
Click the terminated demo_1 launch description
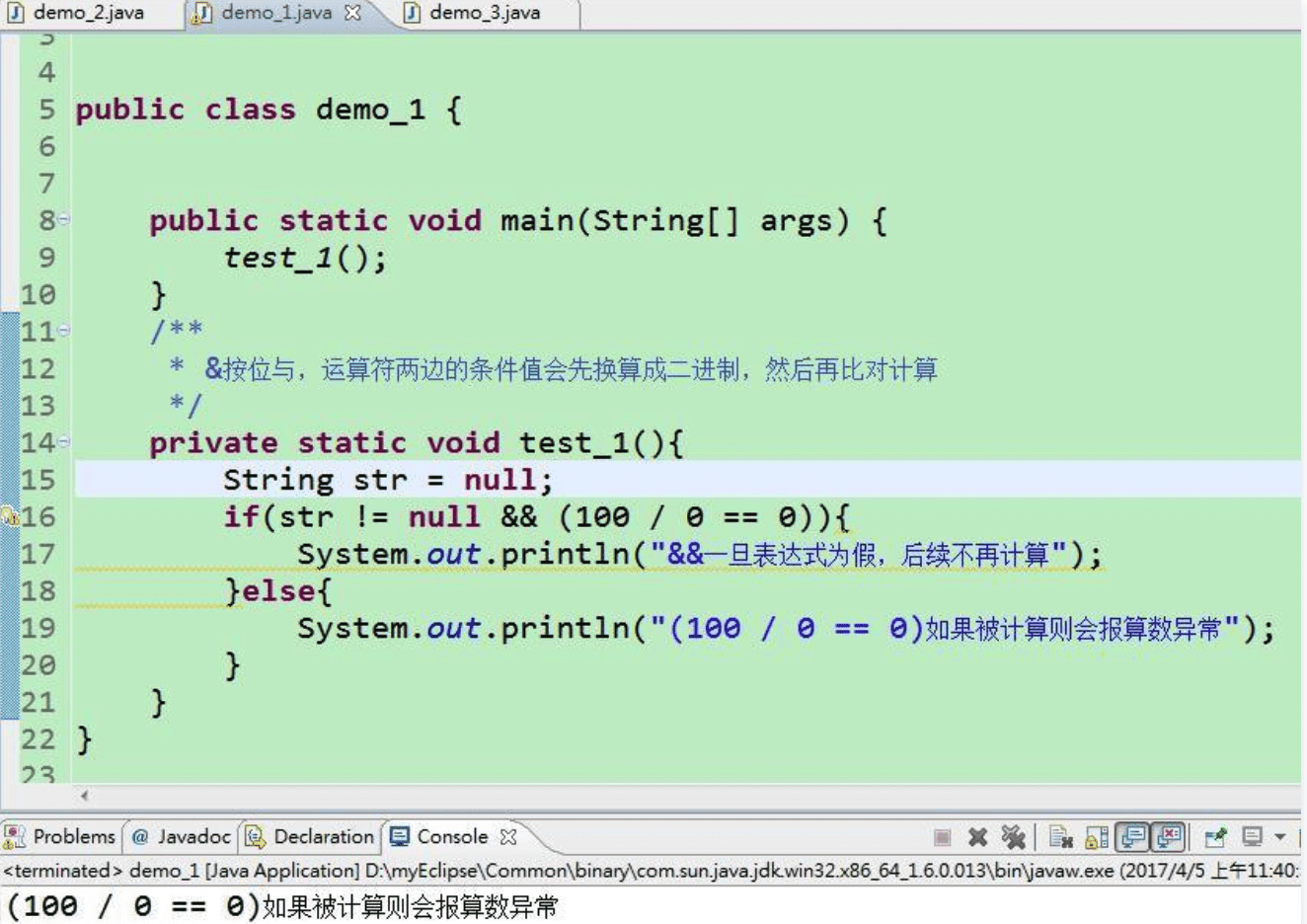click(x=650, y=871)
